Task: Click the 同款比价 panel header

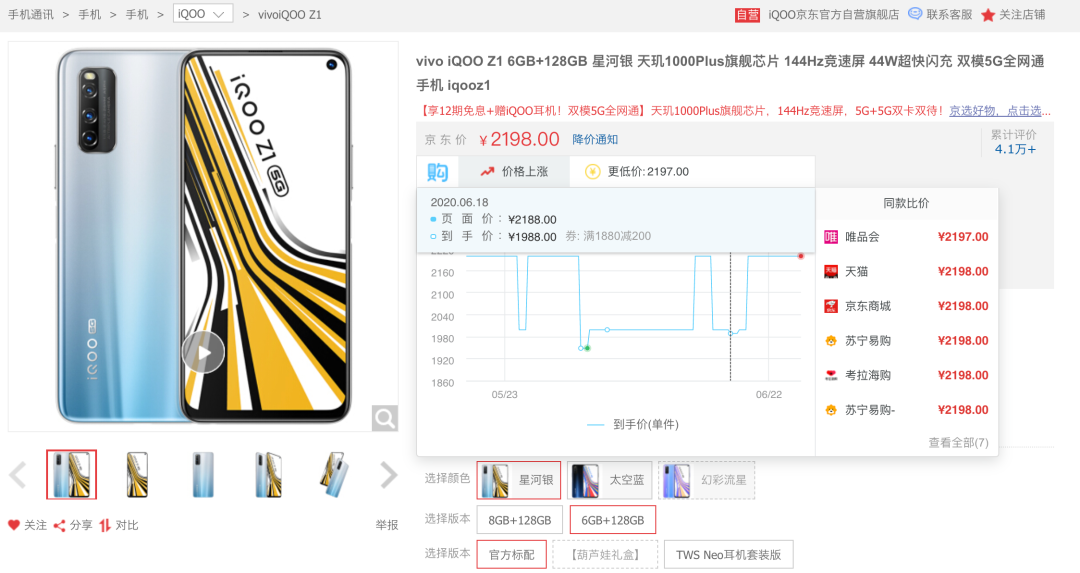Action: point(906,203)
